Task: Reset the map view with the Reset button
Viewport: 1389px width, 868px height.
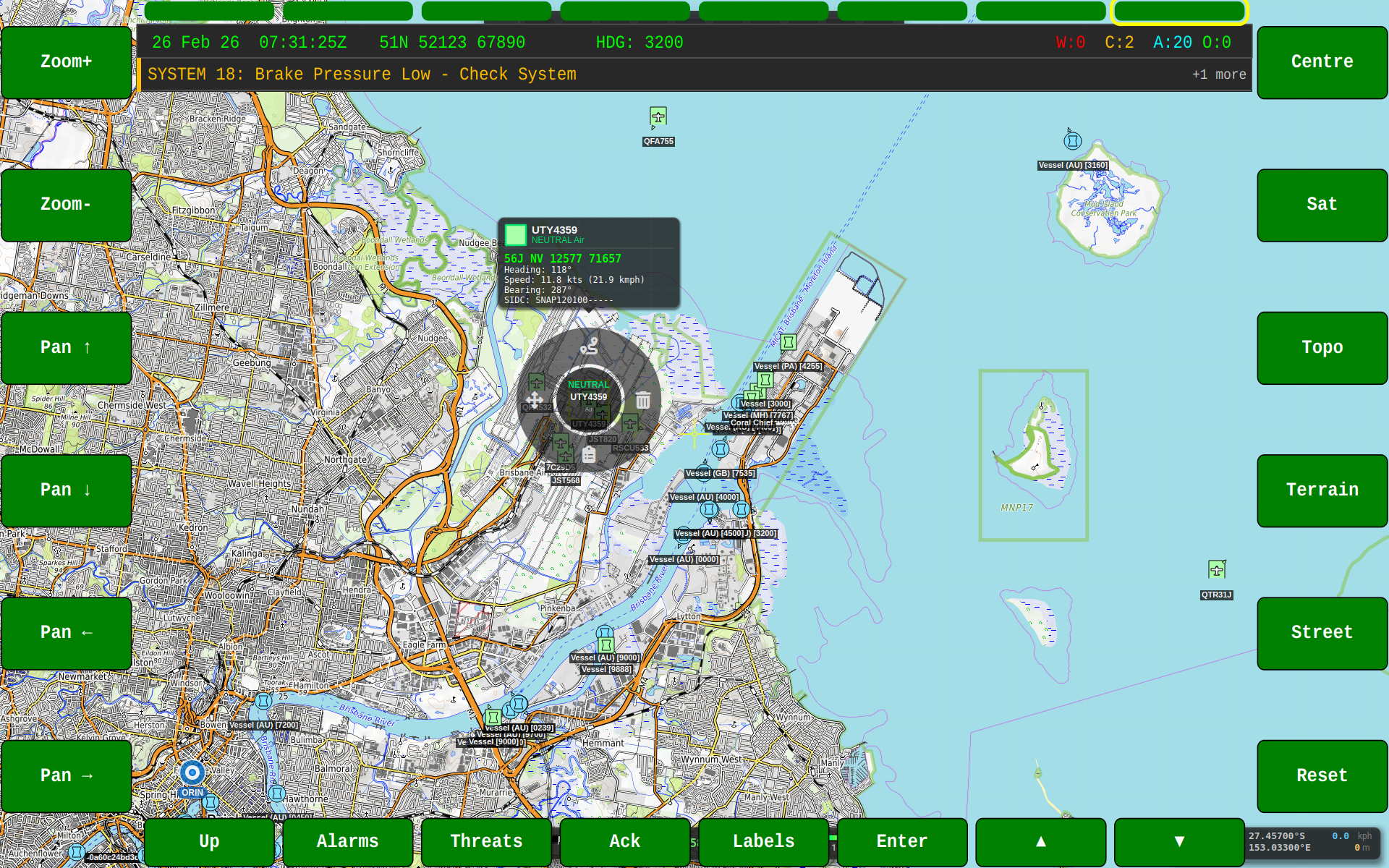Action: 1322,775
